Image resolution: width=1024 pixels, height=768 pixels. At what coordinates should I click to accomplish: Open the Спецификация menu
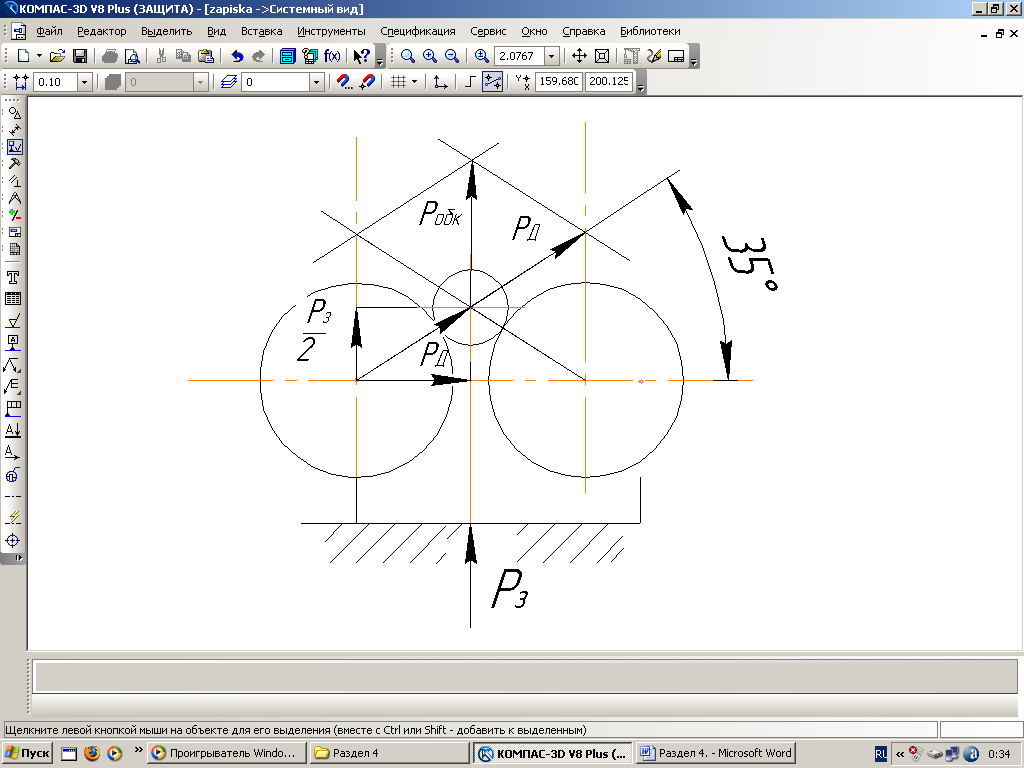click(417, 31)
